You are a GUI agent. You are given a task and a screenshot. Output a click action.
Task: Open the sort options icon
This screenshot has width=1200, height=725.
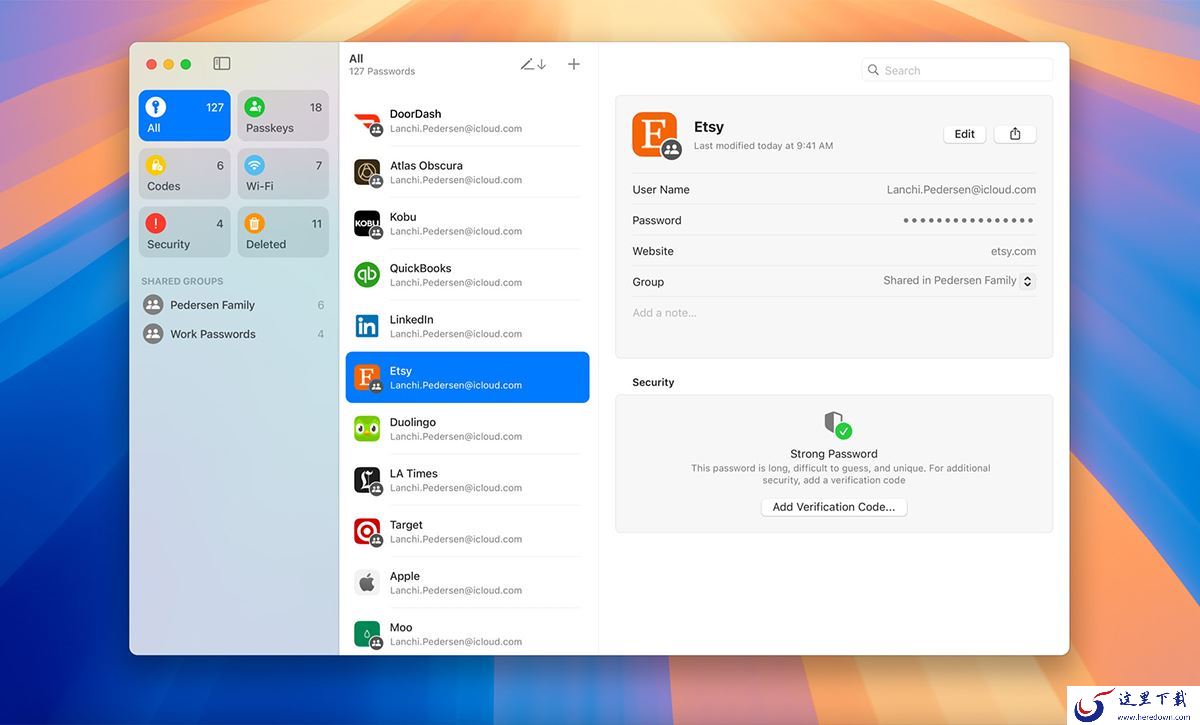(x=533, y=64)
